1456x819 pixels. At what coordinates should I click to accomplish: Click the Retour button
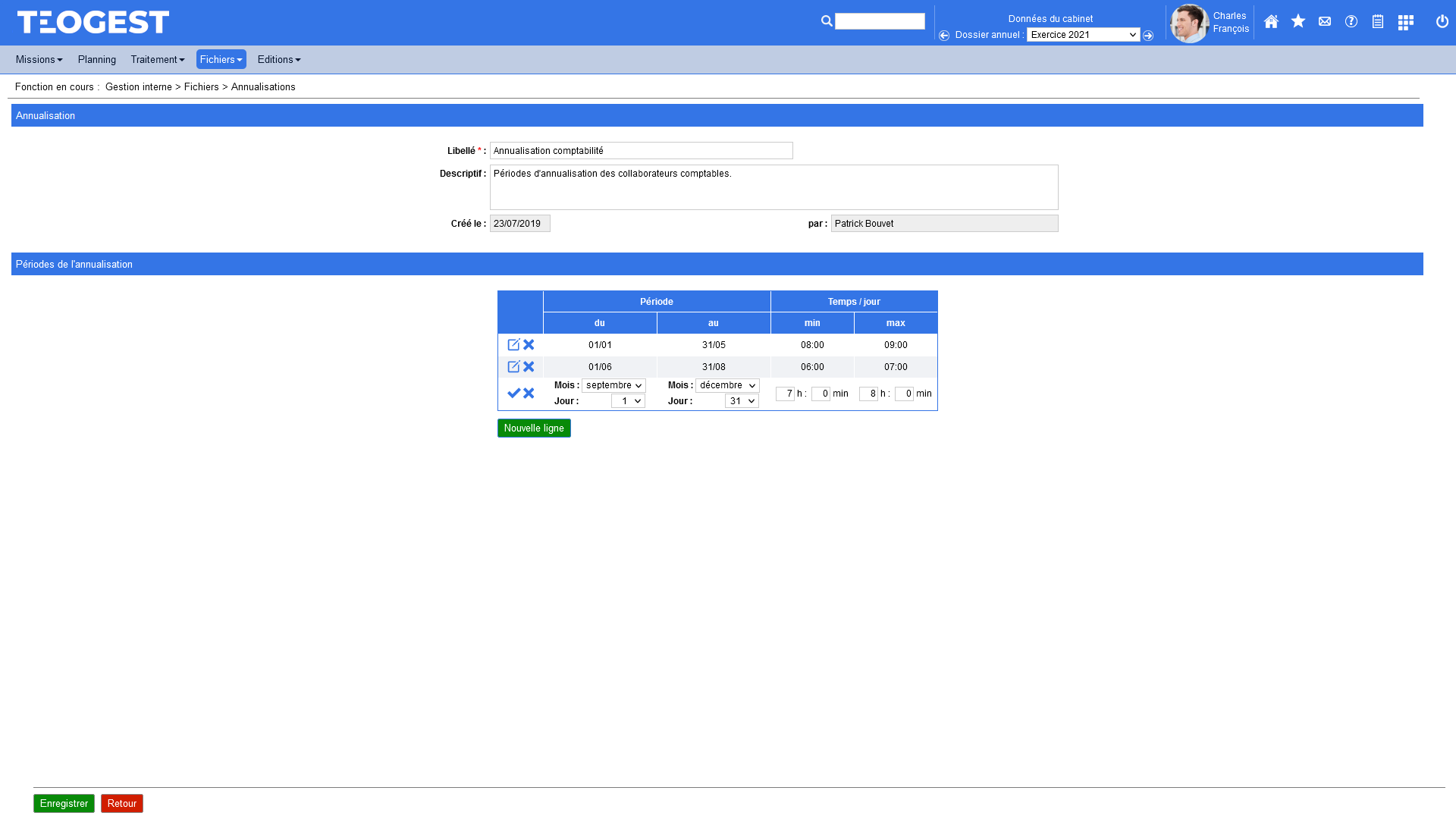121,804
